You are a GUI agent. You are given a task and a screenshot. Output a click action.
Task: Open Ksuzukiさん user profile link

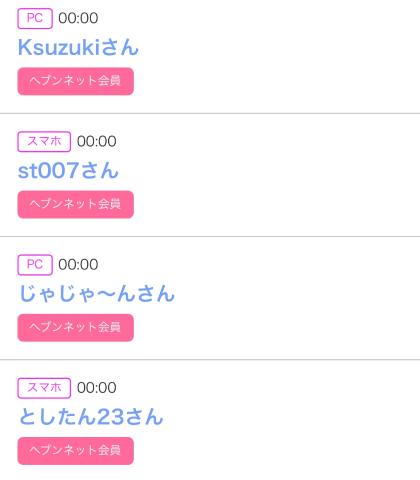78,47
